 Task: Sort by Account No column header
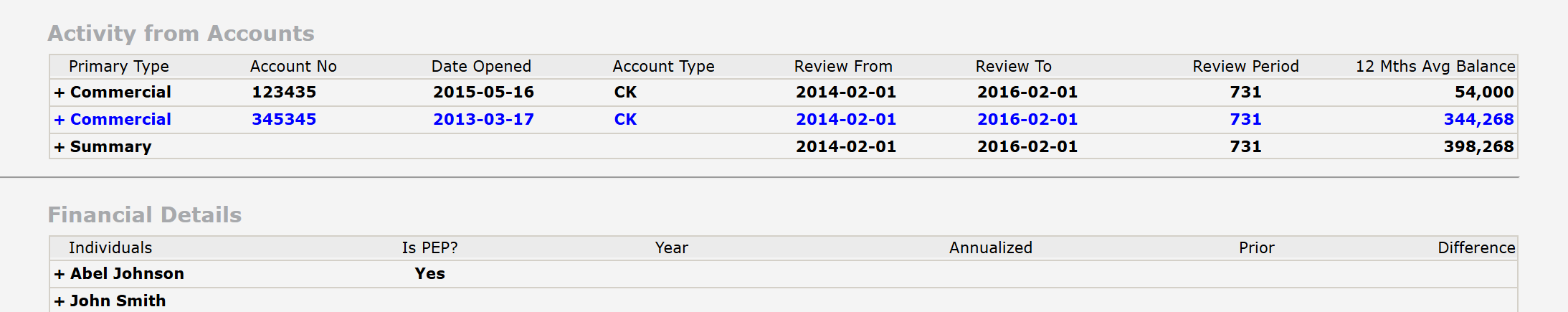click(293, 66)
